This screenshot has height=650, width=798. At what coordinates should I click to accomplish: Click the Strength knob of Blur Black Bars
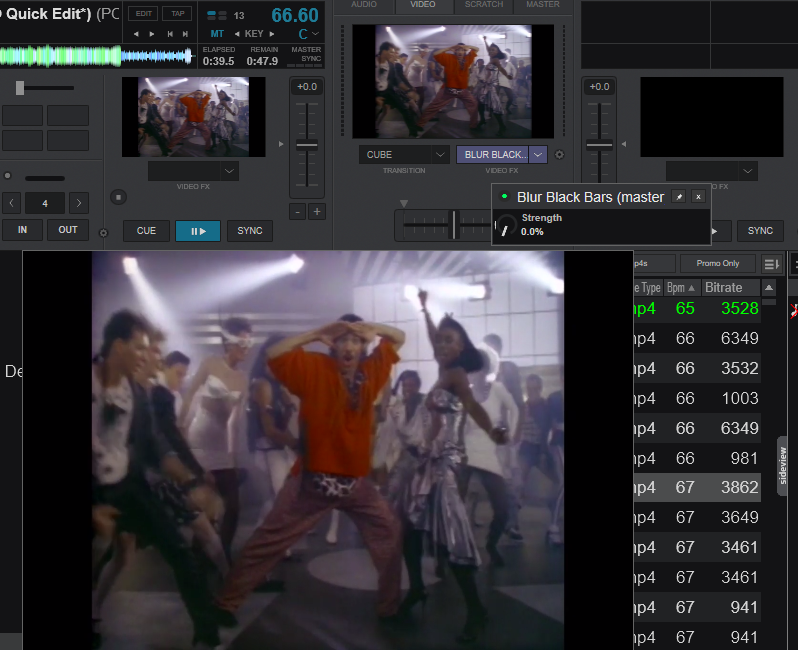(506, 225)
